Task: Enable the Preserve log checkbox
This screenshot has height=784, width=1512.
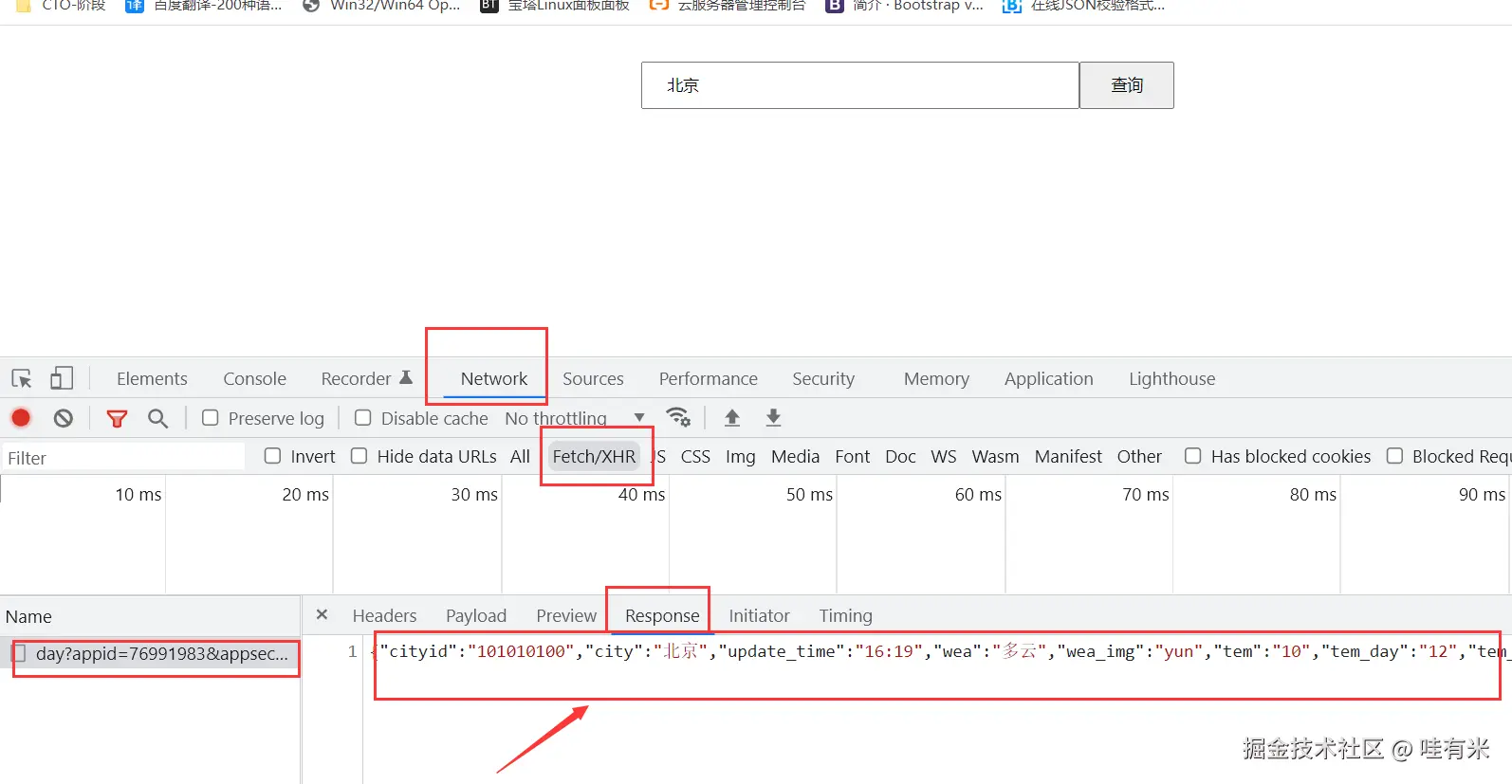Action: (211, 418)
